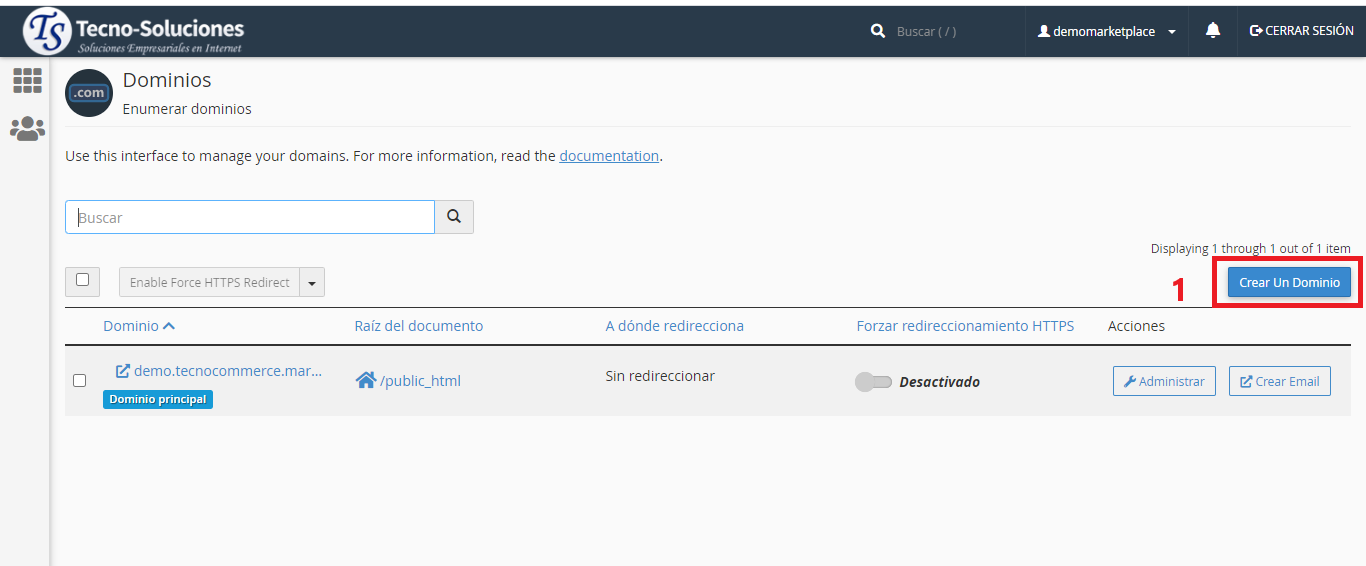
Task: Click the Crear Un Dominio button
Action: coord(1289,283)
